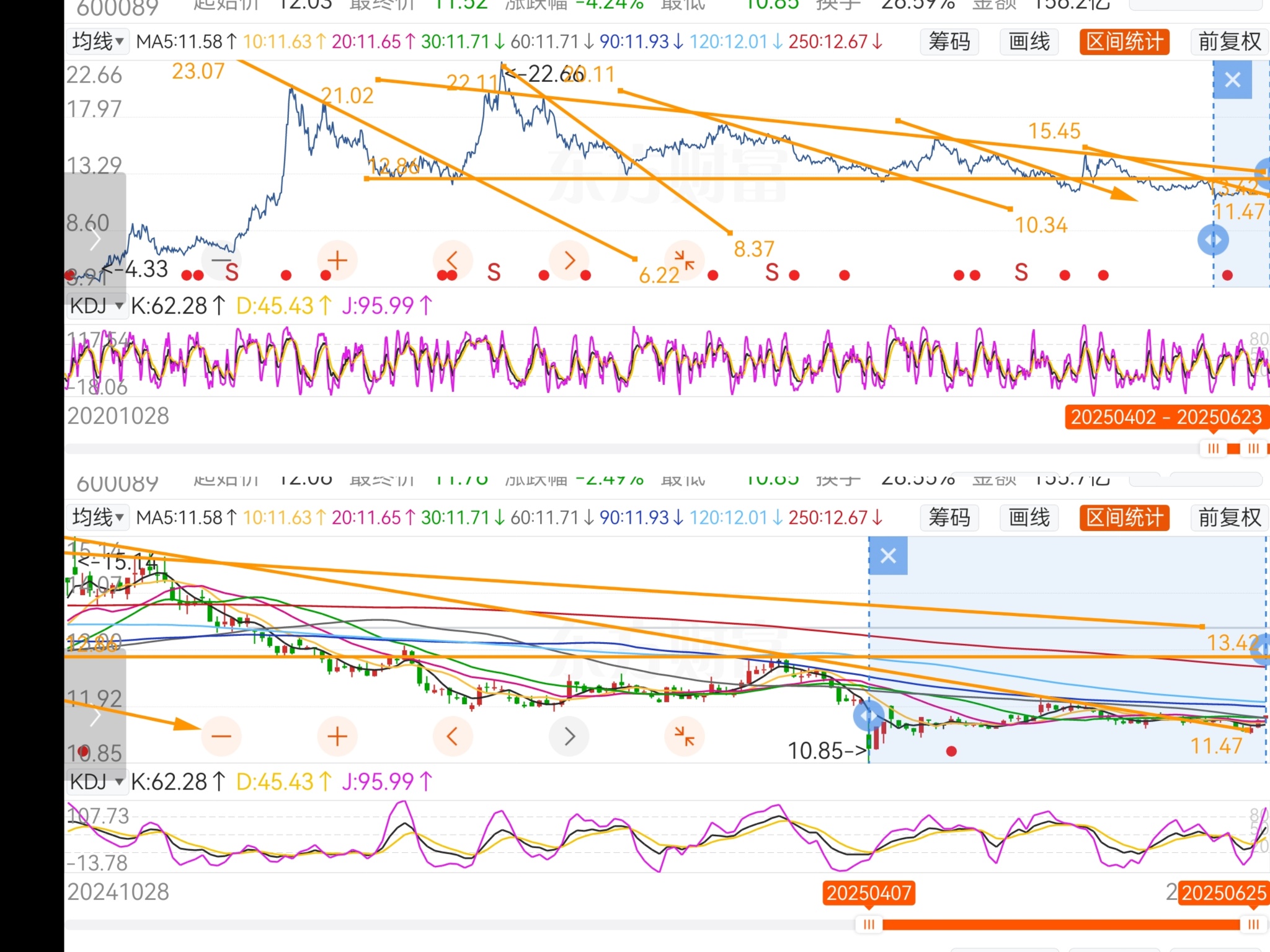This screenshot has width=1270, height=952.
Task: Open 画线 drawing tool in upper chart
Action: point(1029,42)
